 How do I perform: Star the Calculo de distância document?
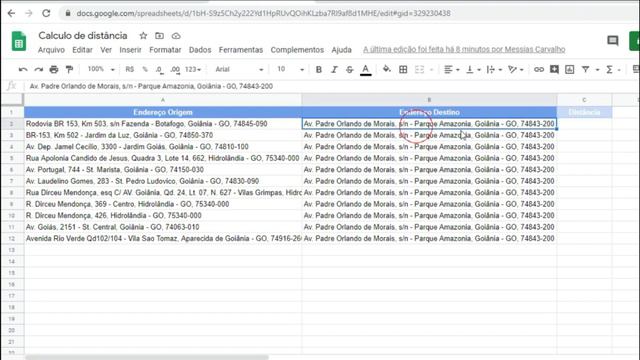[143, 36]
